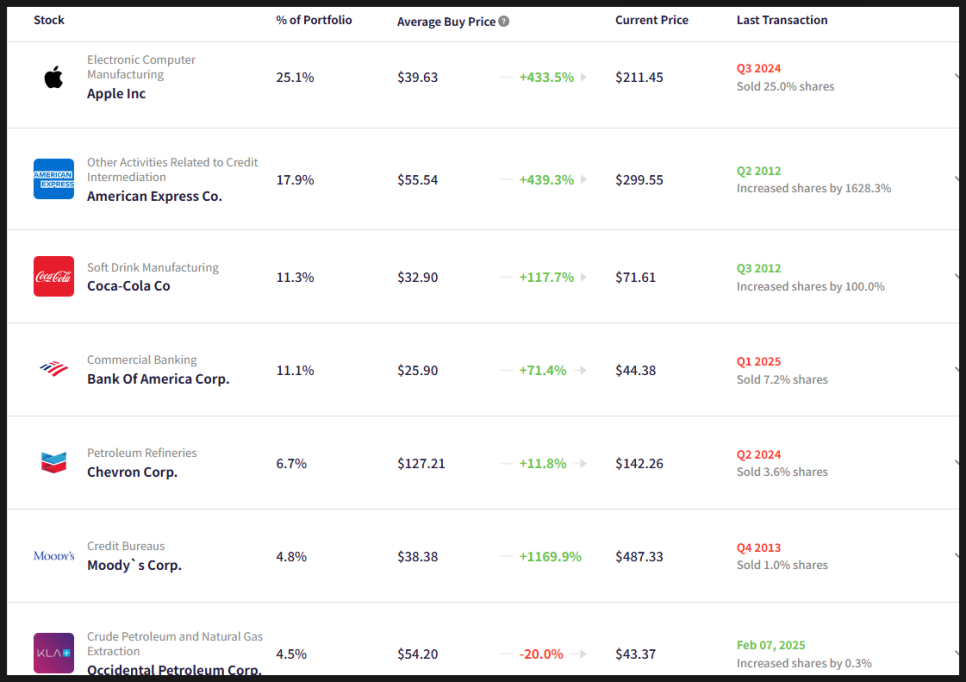This screenshot has width=966, height=682.
Task: Click Sold 3.6% shares text
Action: pos(782,472)
